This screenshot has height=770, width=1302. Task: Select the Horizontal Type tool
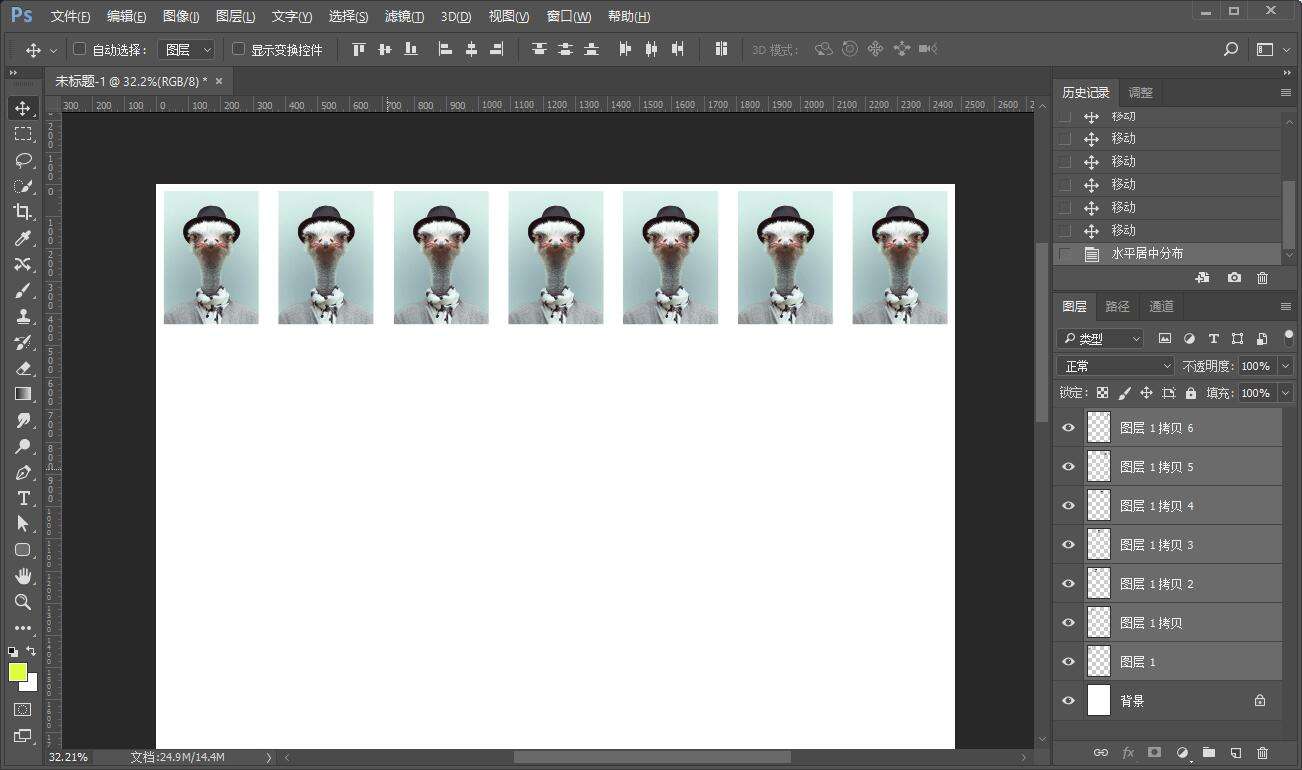tap(23, 498)
